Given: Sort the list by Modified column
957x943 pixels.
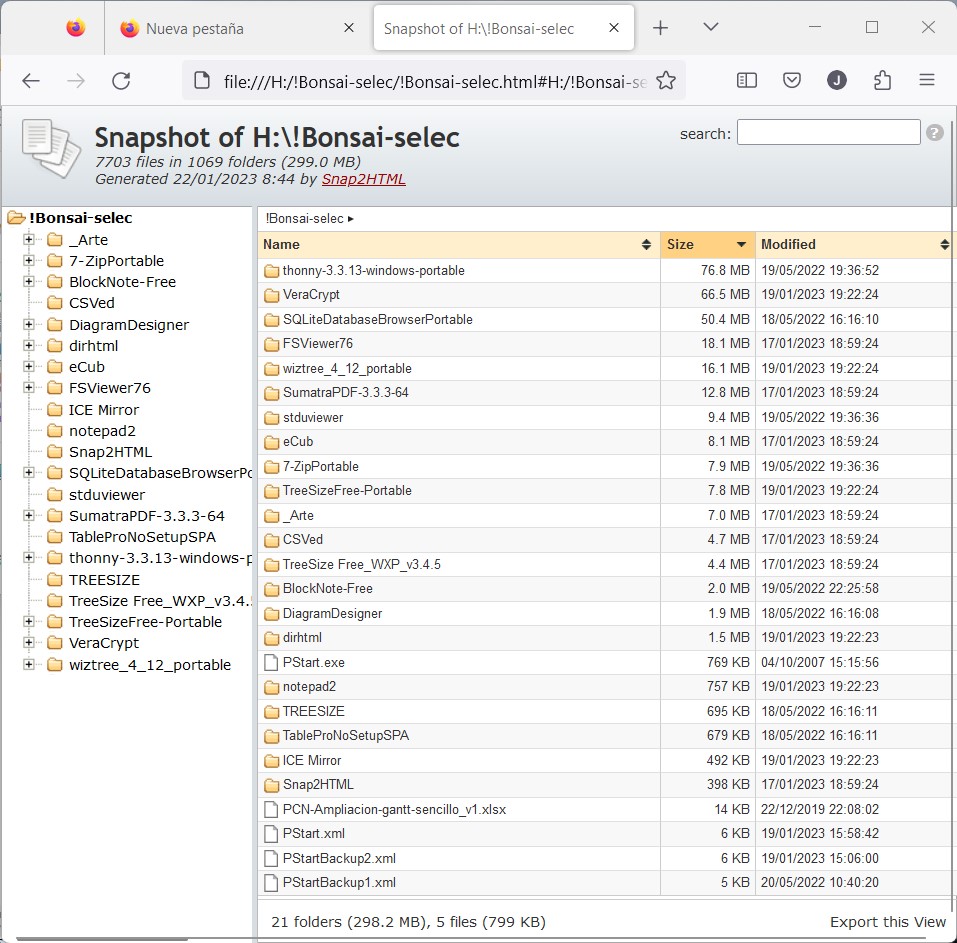Looking at the screenshot, I should point(850,244).
